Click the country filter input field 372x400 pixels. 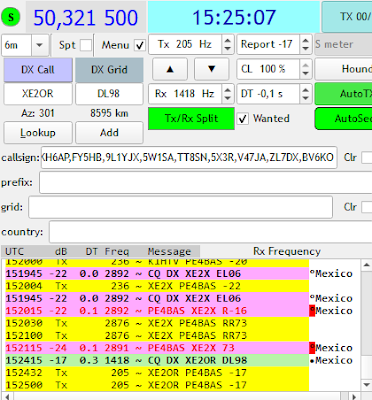point(211,232)
